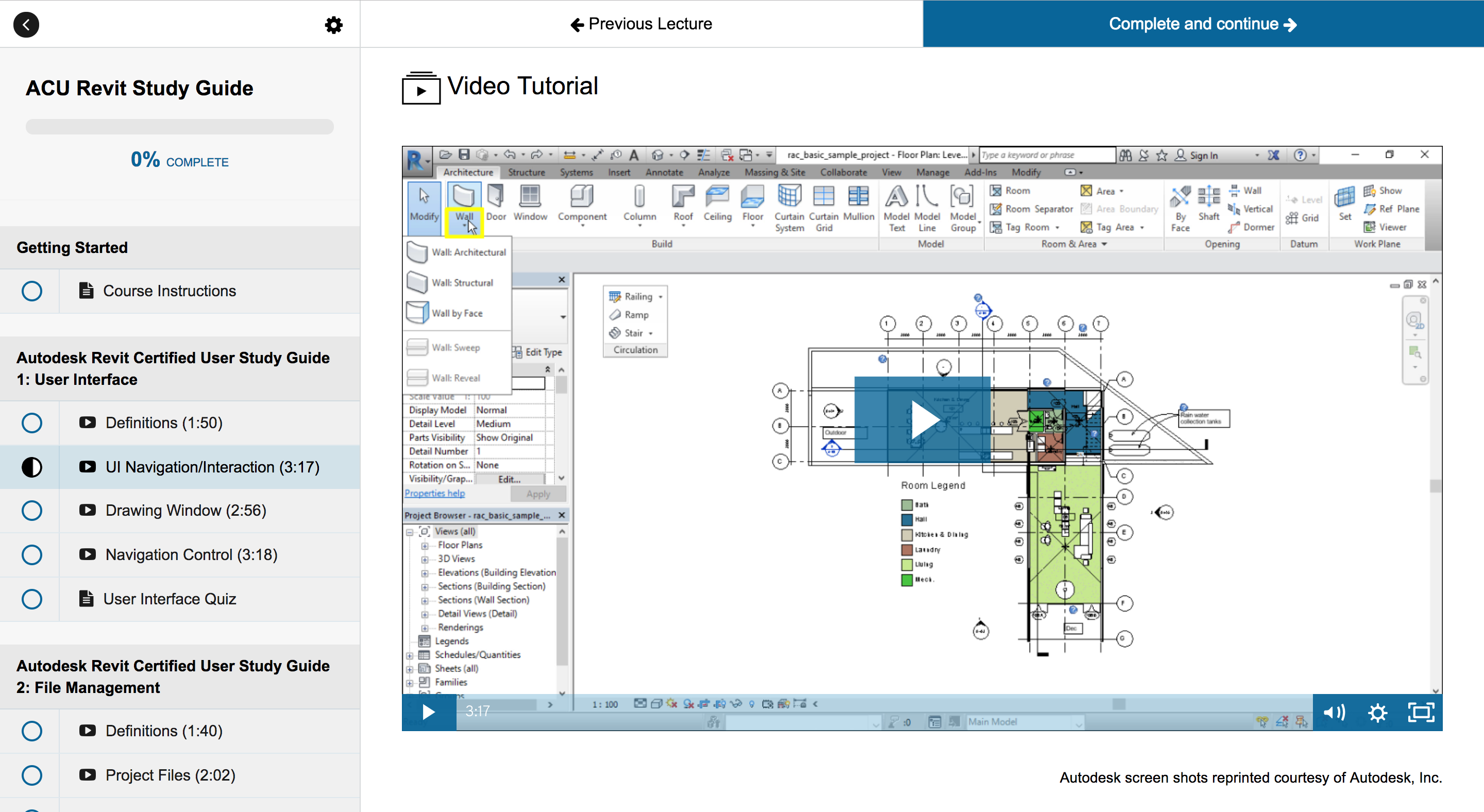Open the Massing & Site tab
The image size is (1484, 812).
[774, 172]
